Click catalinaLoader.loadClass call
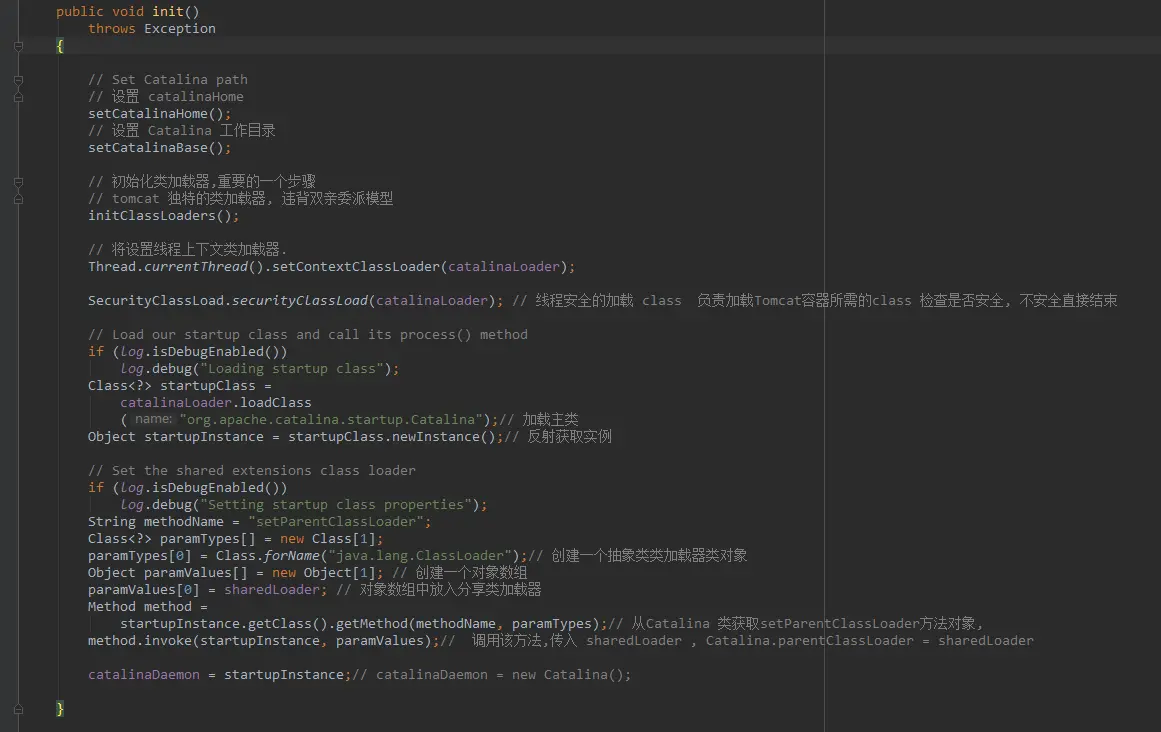This screenshot has width=1161, height=732. point(215,403)
